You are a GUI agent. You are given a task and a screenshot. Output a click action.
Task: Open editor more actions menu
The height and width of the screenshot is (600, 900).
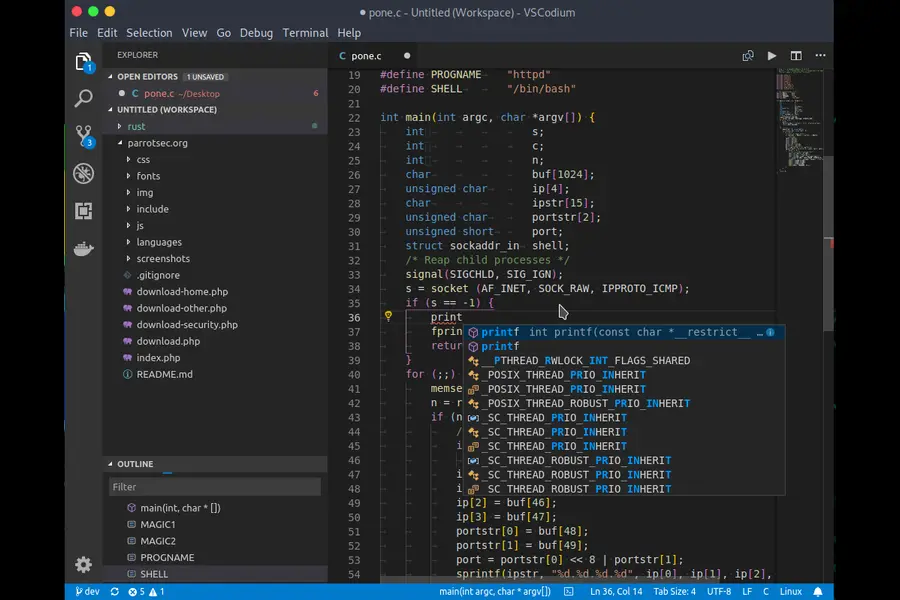pos(820,56)
